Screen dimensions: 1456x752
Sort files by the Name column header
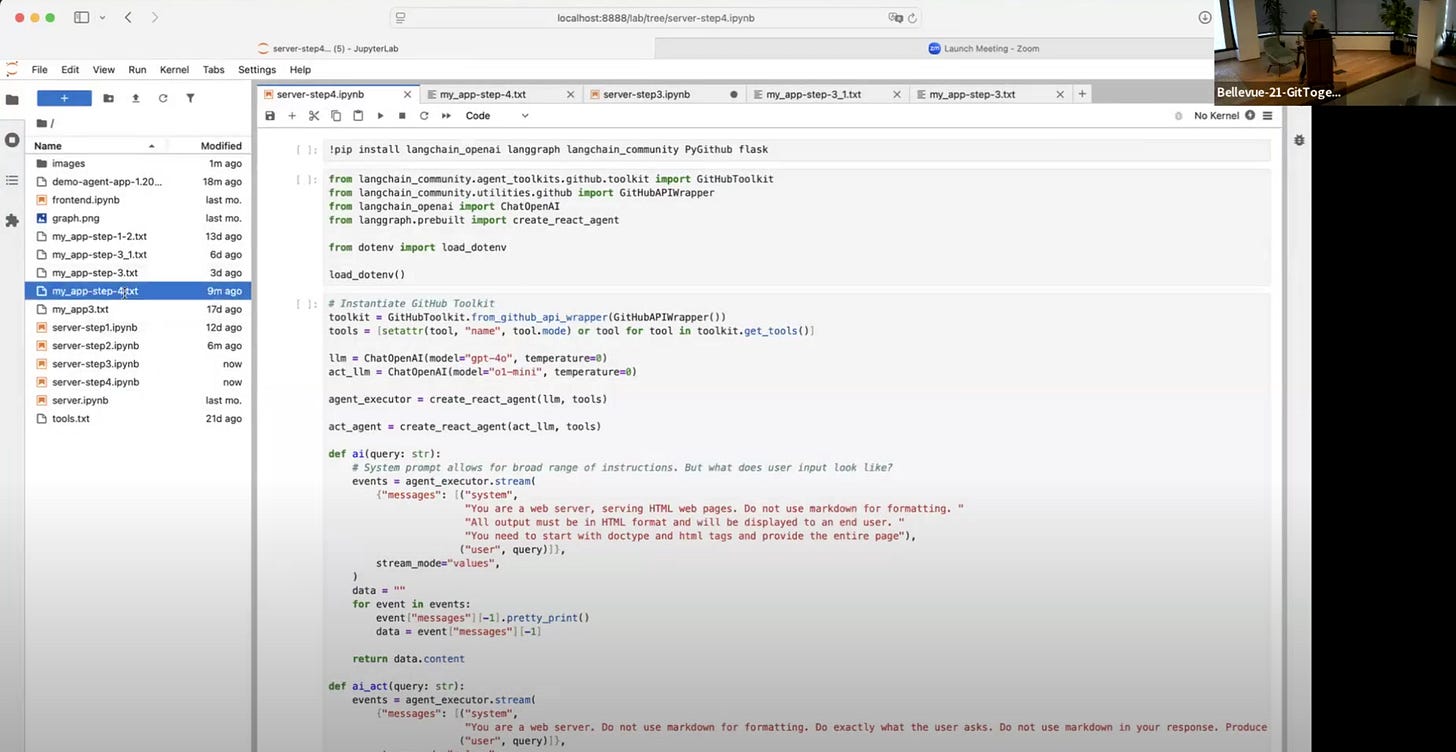[x=95, y=146]
